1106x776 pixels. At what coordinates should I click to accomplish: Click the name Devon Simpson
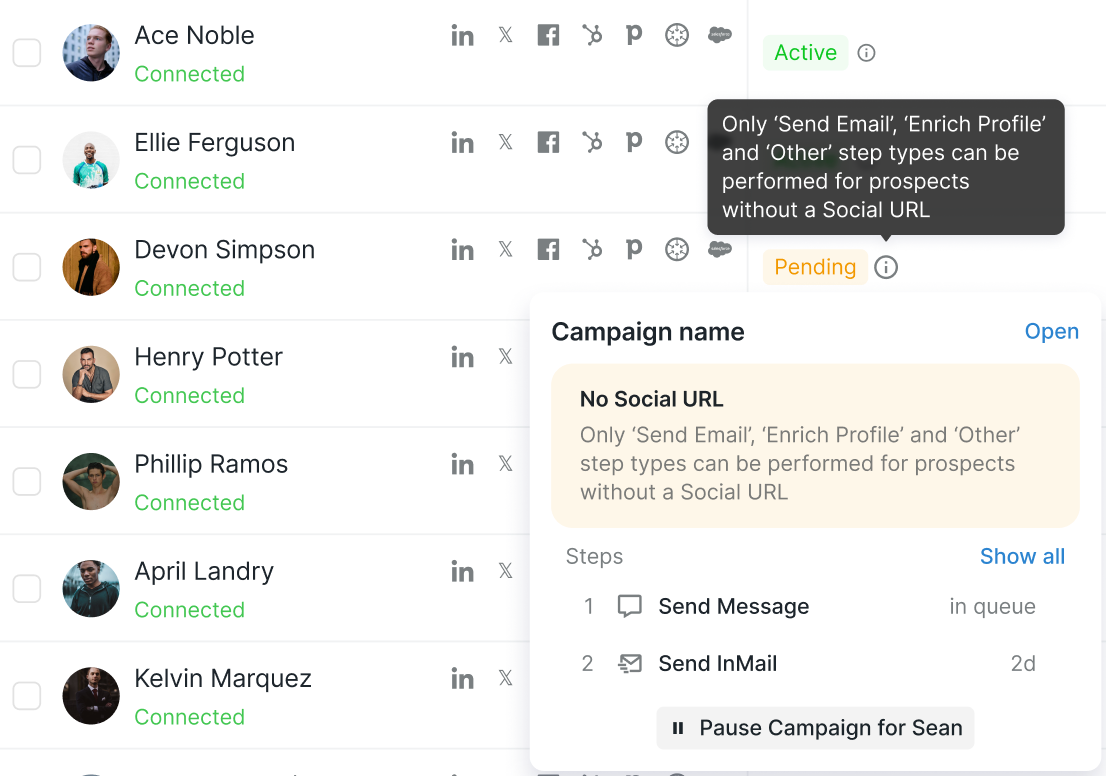pos(224,250)
